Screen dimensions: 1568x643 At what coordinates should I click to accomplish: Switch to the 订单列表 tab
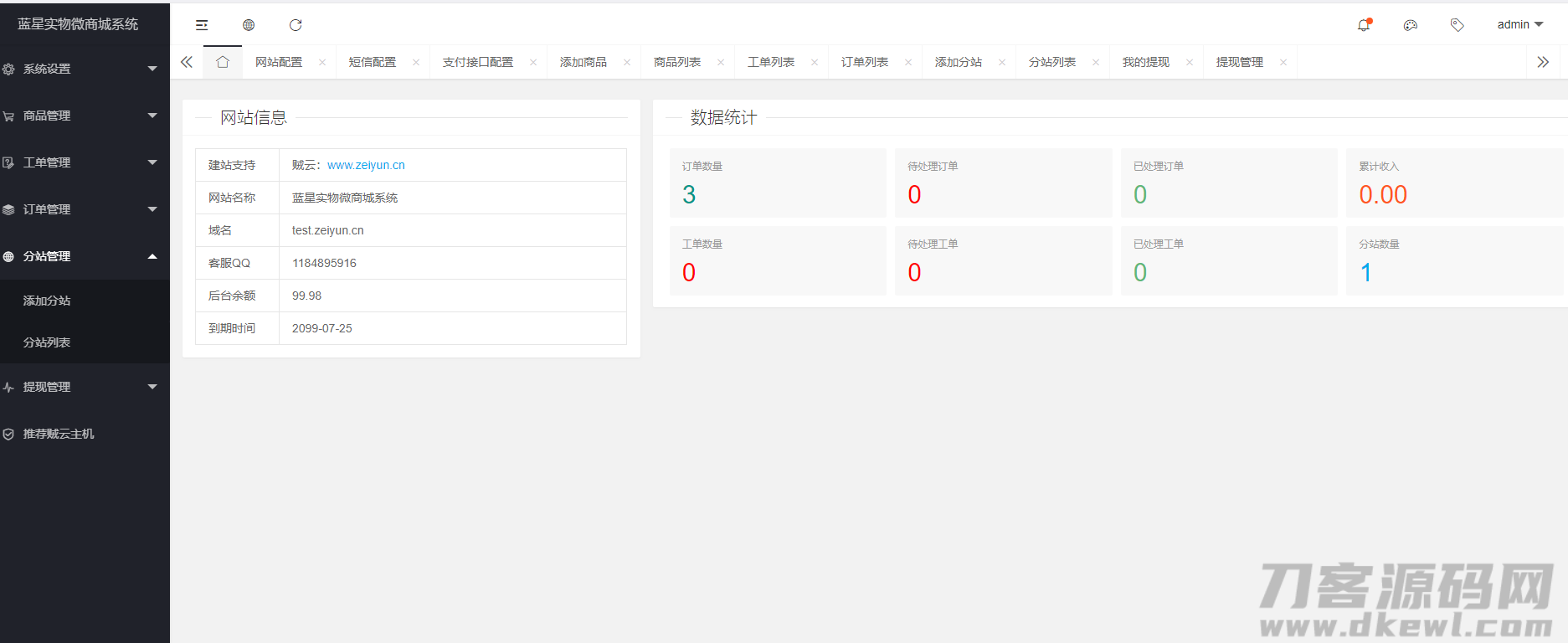[865, 62]
